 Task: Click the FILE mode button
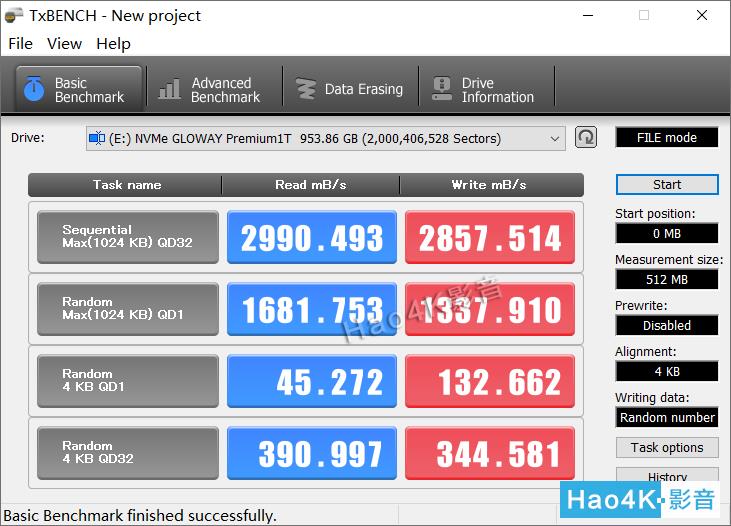point(667,138)
